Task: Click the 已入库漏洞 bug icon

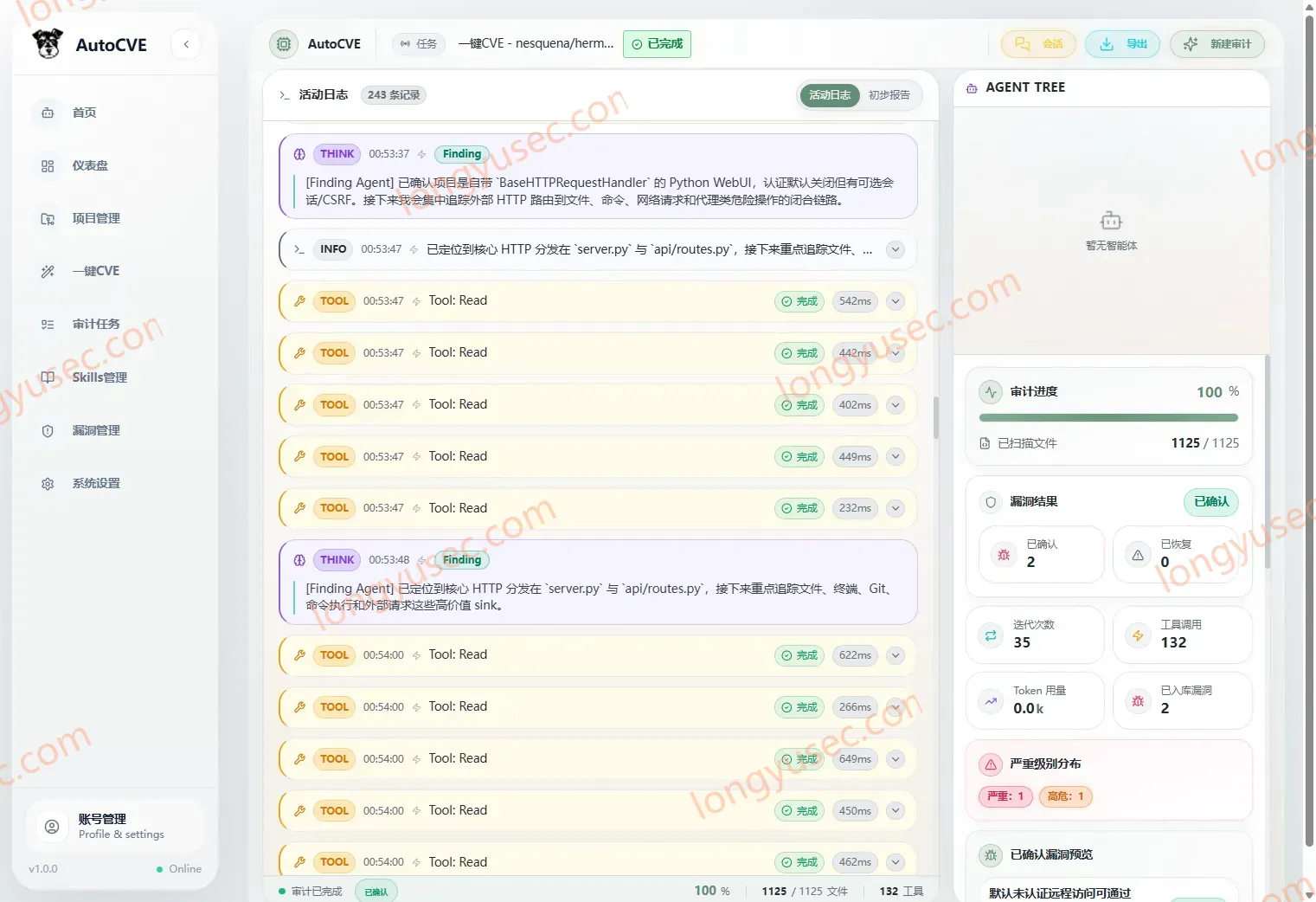Action: 1138,701
